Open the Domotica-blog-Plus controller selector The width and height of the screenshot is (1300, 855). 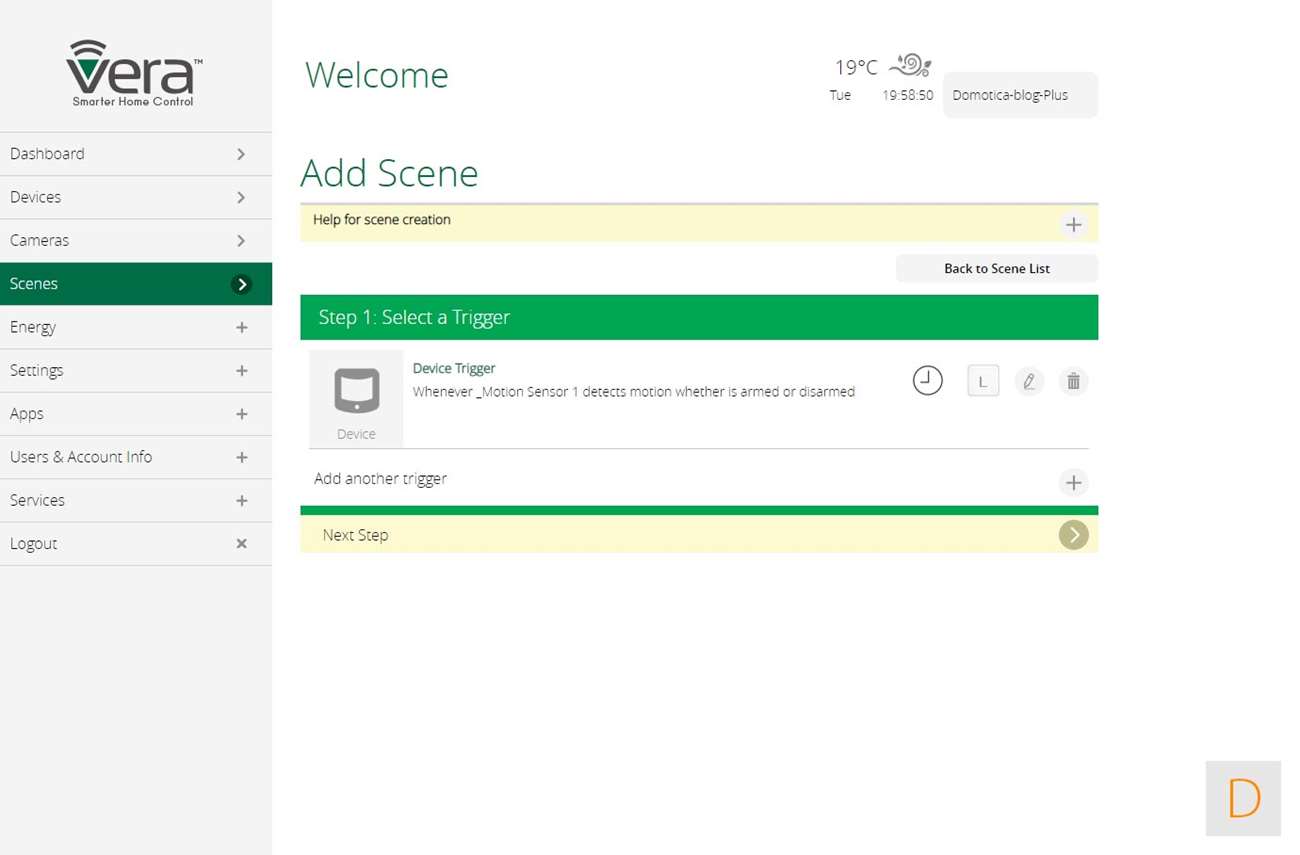click(x=1019, y=95)
